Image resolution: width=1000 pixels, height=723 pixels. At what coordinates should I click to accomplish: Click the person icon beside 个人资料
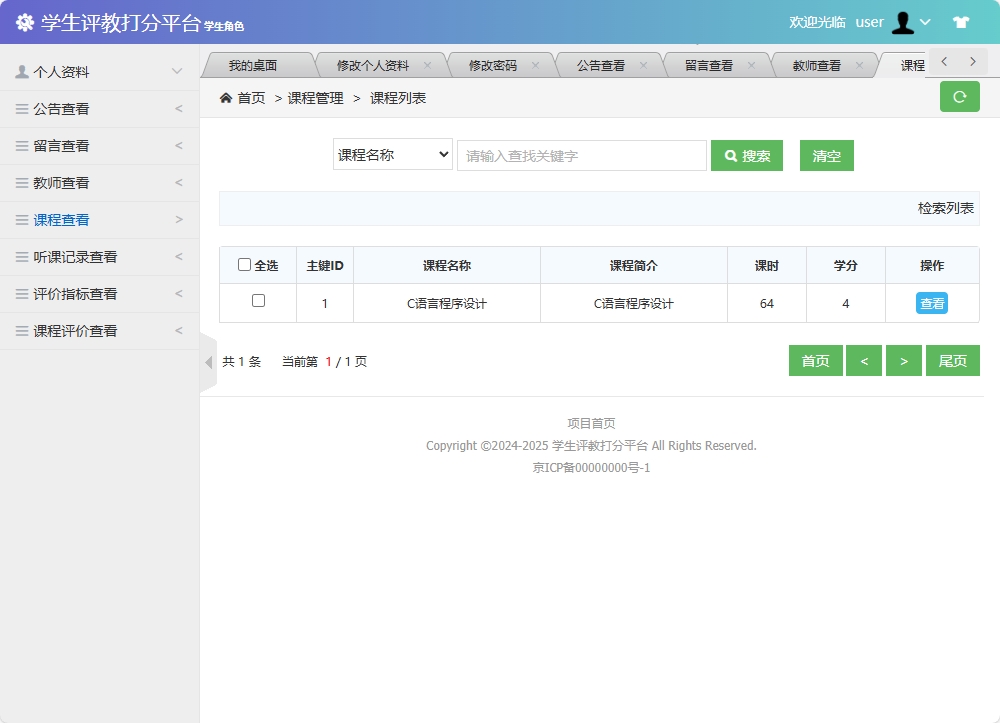point(22,70)
